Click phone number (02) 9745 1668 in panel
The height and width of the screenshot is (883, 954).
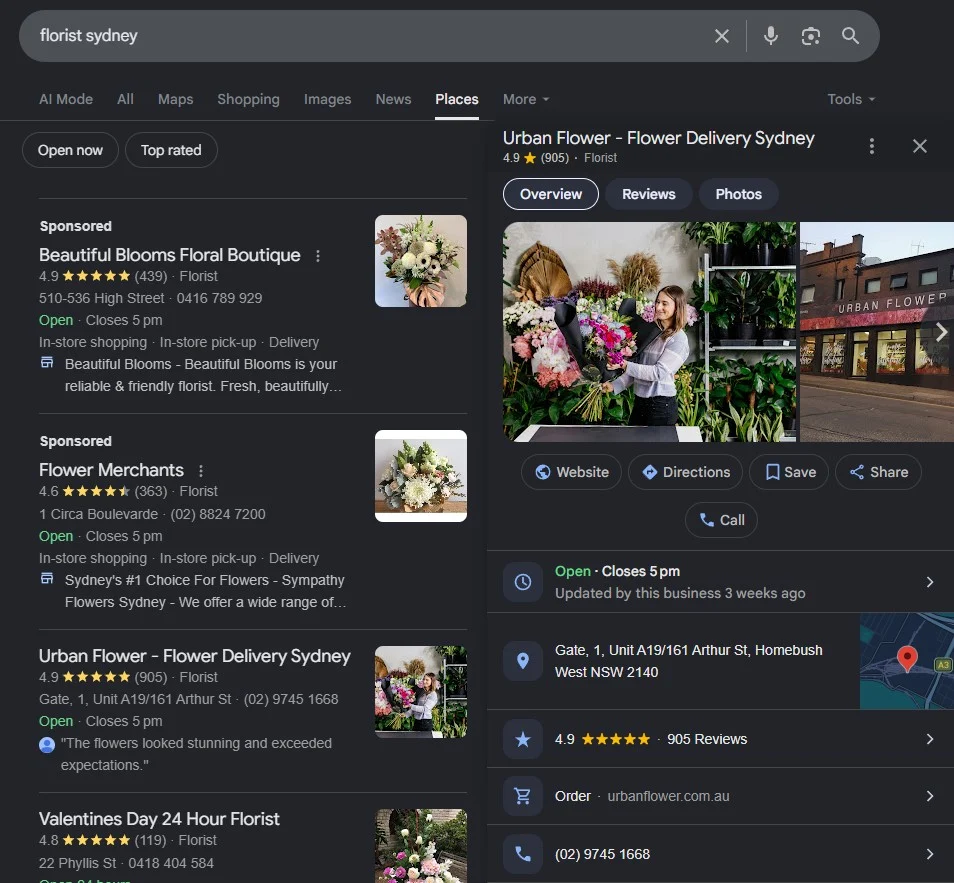[x=602, y=854]
